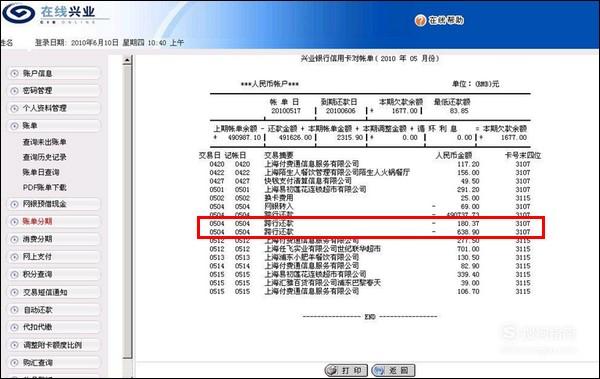Image resolution: width=600 pixels, height=379 pixels.
Task: Expand the 消费分期 bullet icon
Action: pyautogui.click(x=15, y=239)
